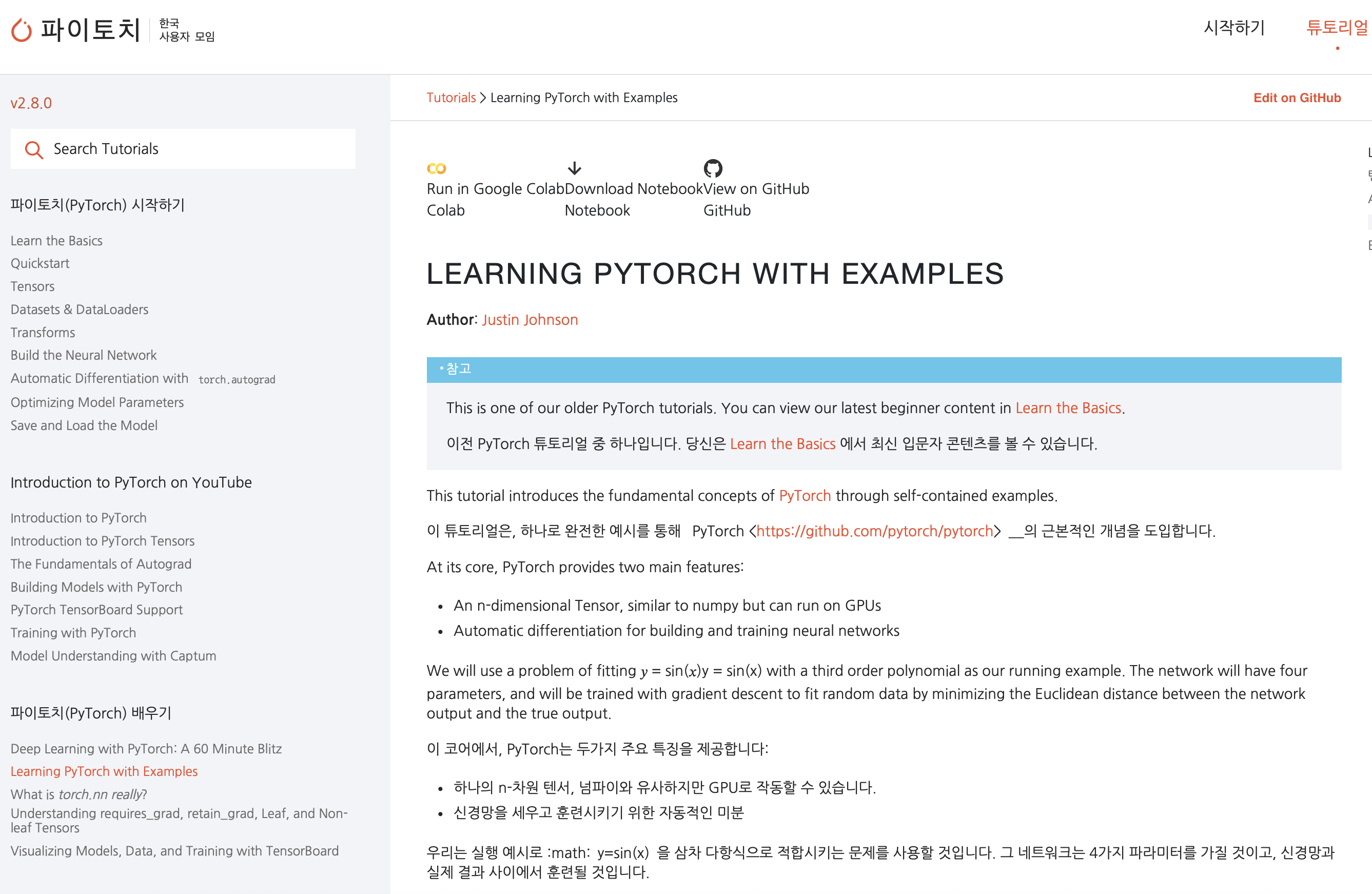
Task: Open the Google Colab icon
Action: (x=437, y=168)
